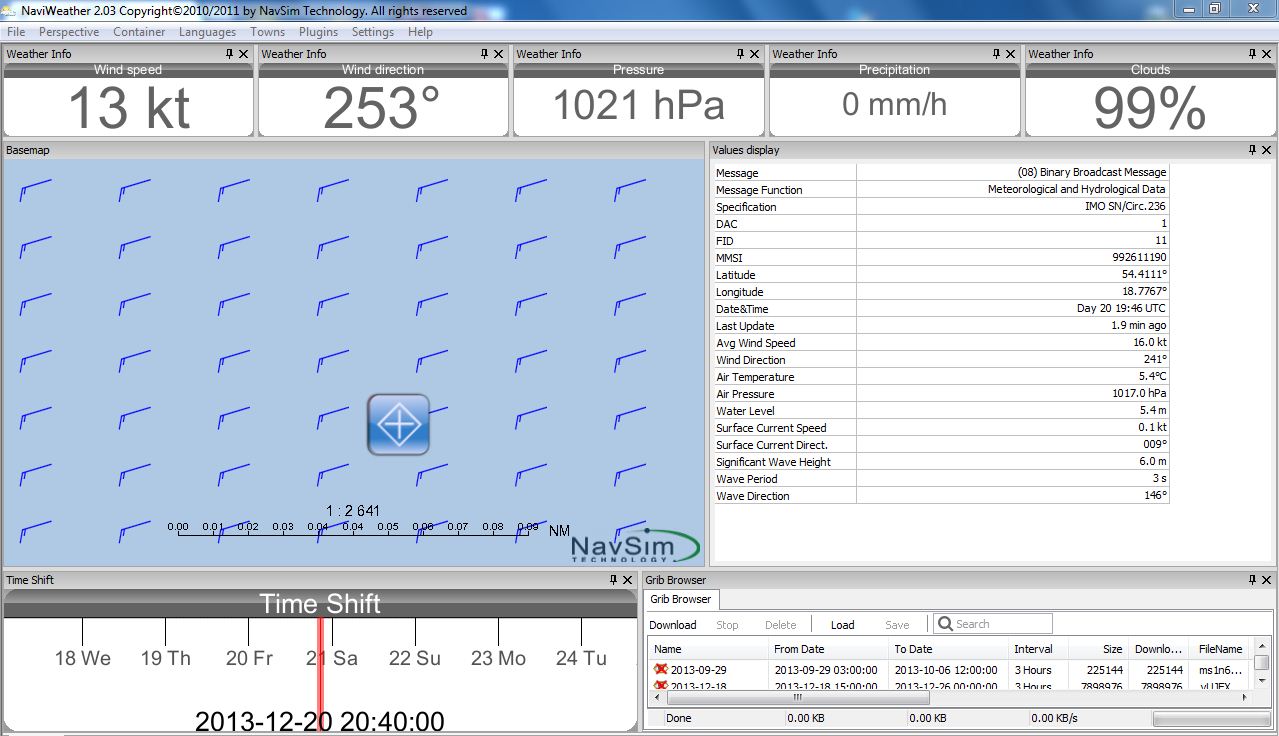Open the Help menu
Screen dimensions: 1279x736
(420, 32)
